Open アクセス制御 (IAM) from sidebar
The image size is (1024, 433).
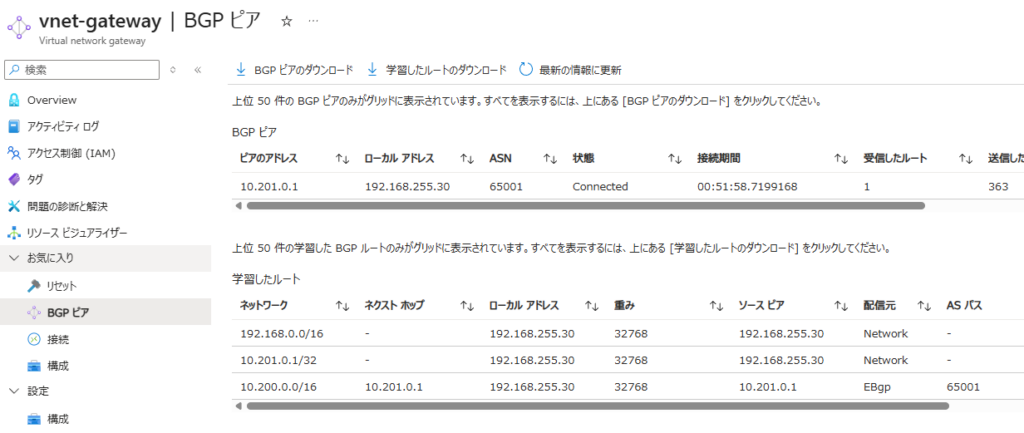(x=70, y=153)
